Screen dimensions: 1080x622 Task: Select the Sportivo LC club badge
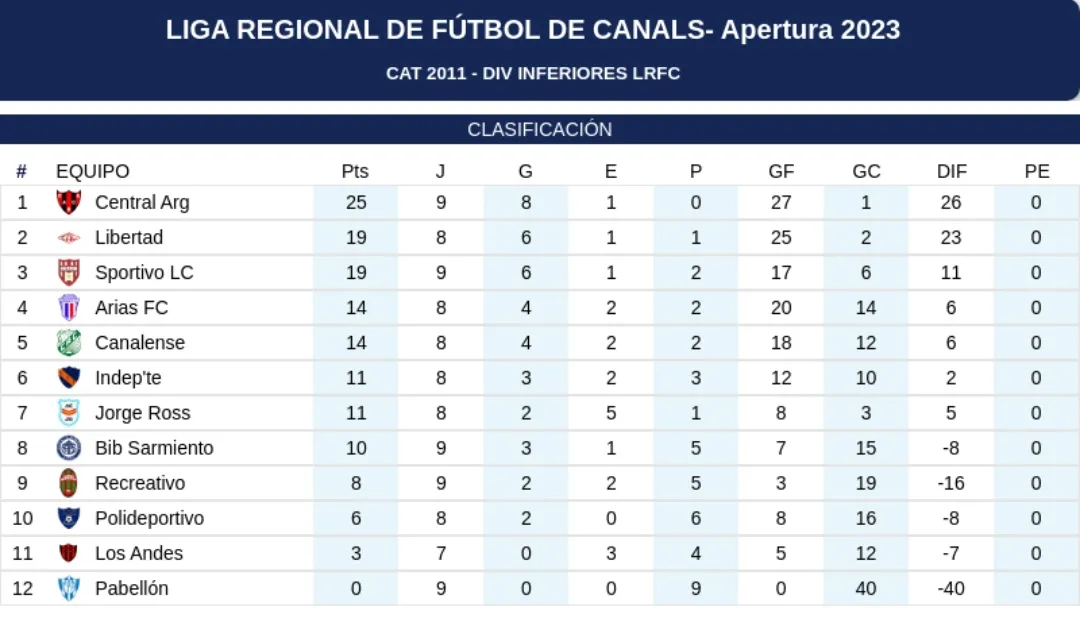point(68,272)
